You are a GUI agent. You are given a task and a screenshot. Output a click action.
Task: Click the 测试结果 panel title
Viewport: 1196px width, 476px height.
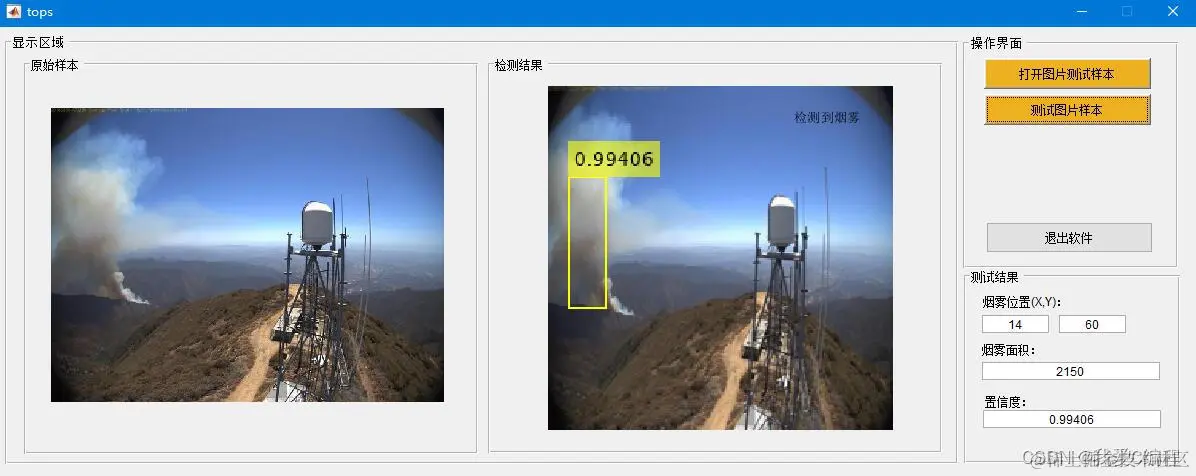pos(995,278)
